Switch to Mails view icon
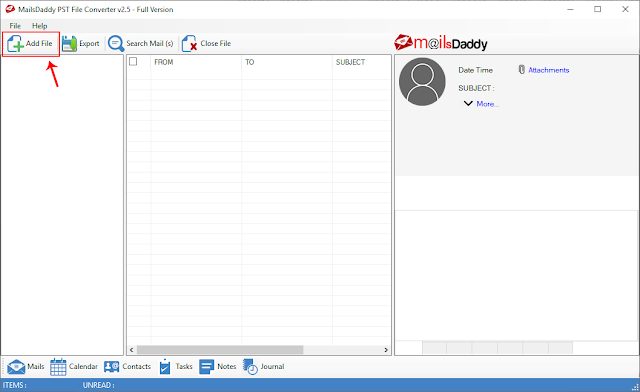640x392 pixels. (x=16, y=366)
